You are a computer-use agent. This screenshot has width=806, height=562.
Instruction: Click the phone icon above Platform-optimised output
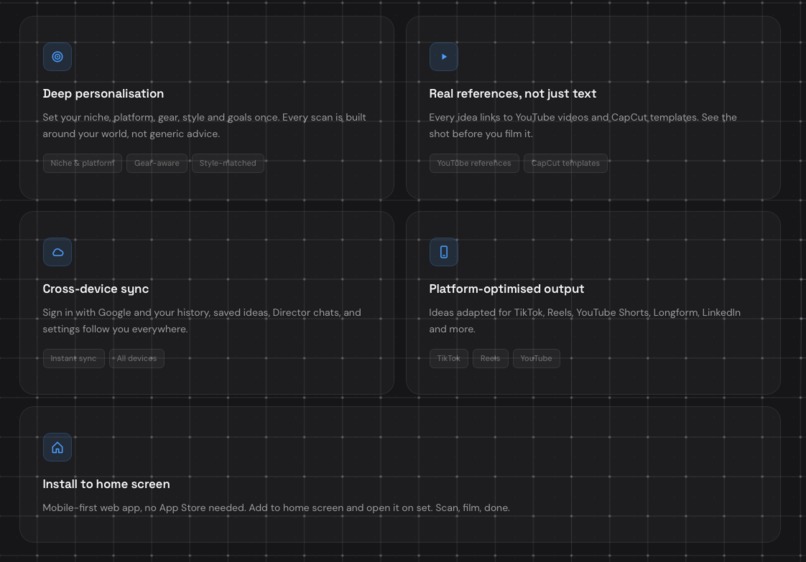444,252
